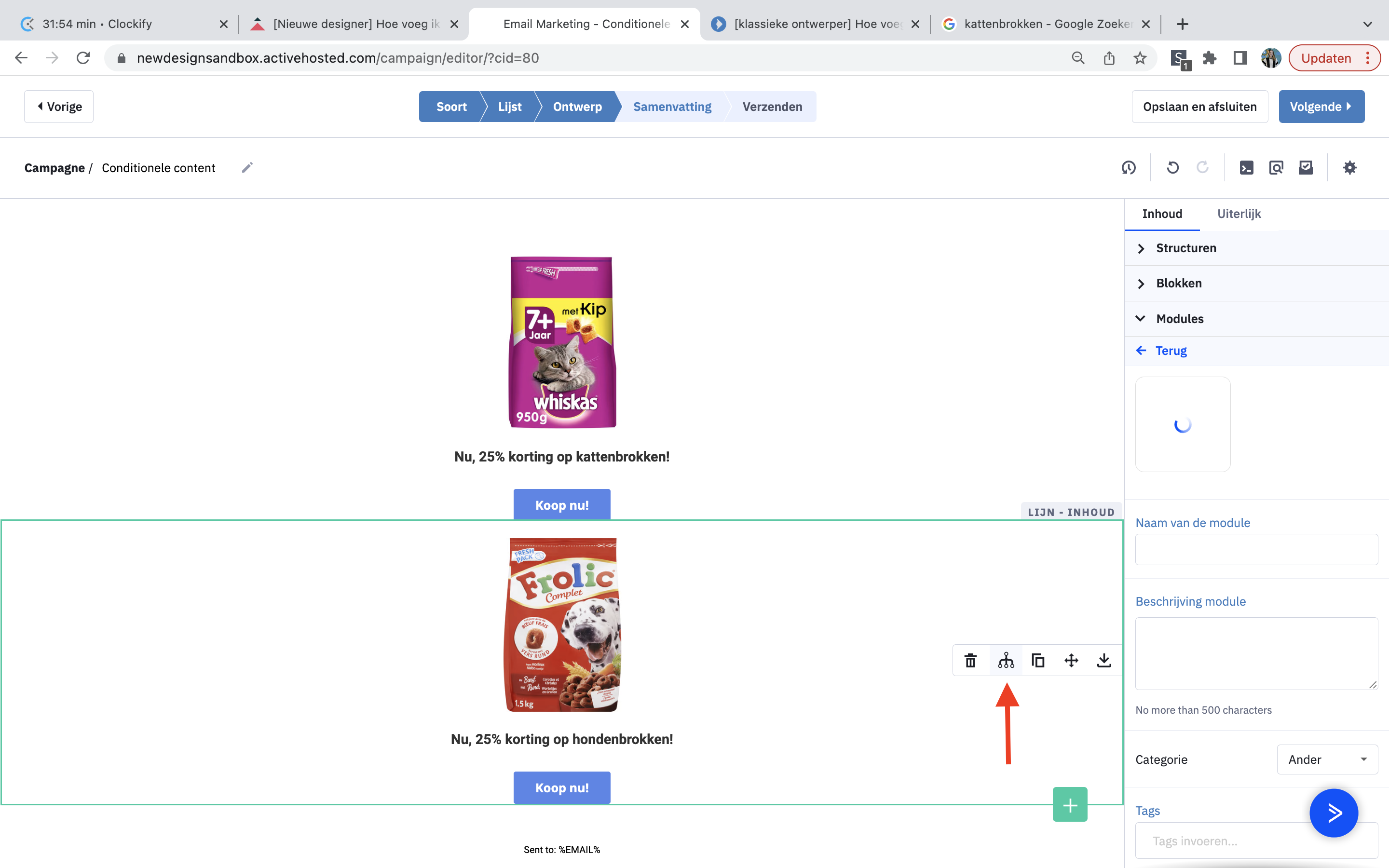The width and height of the screenshot is (1389, 868).
Task: Click the Vorige button
Action: tap(58, 106)
